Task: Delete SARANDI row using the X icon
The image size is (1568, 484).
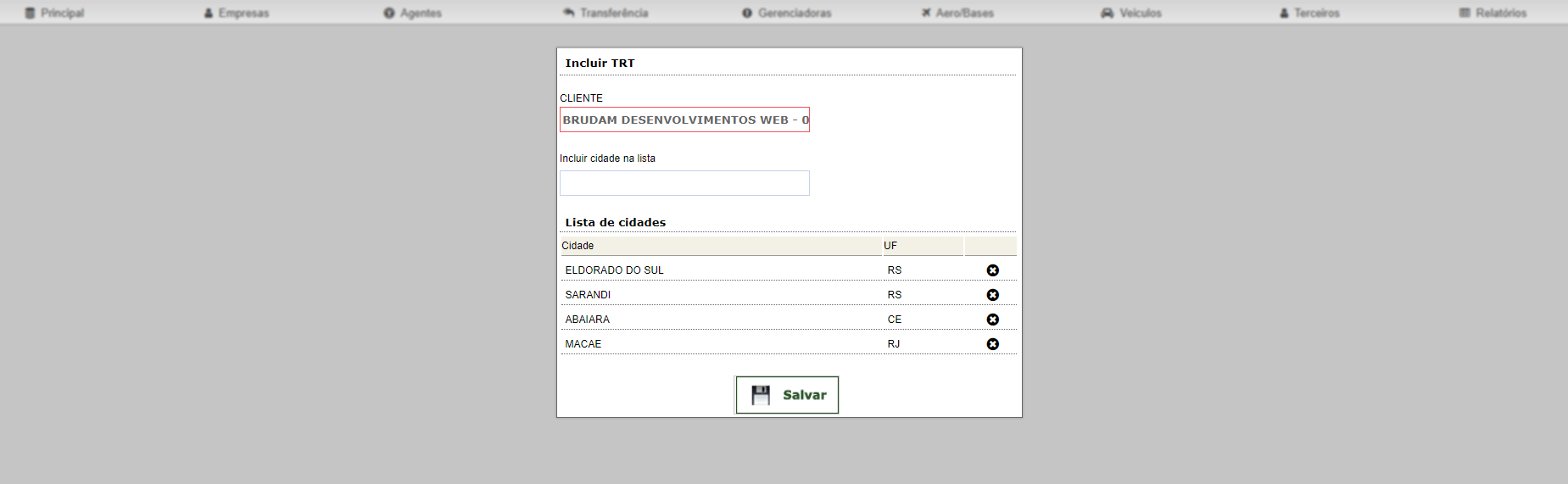Action: pos(992,295)
